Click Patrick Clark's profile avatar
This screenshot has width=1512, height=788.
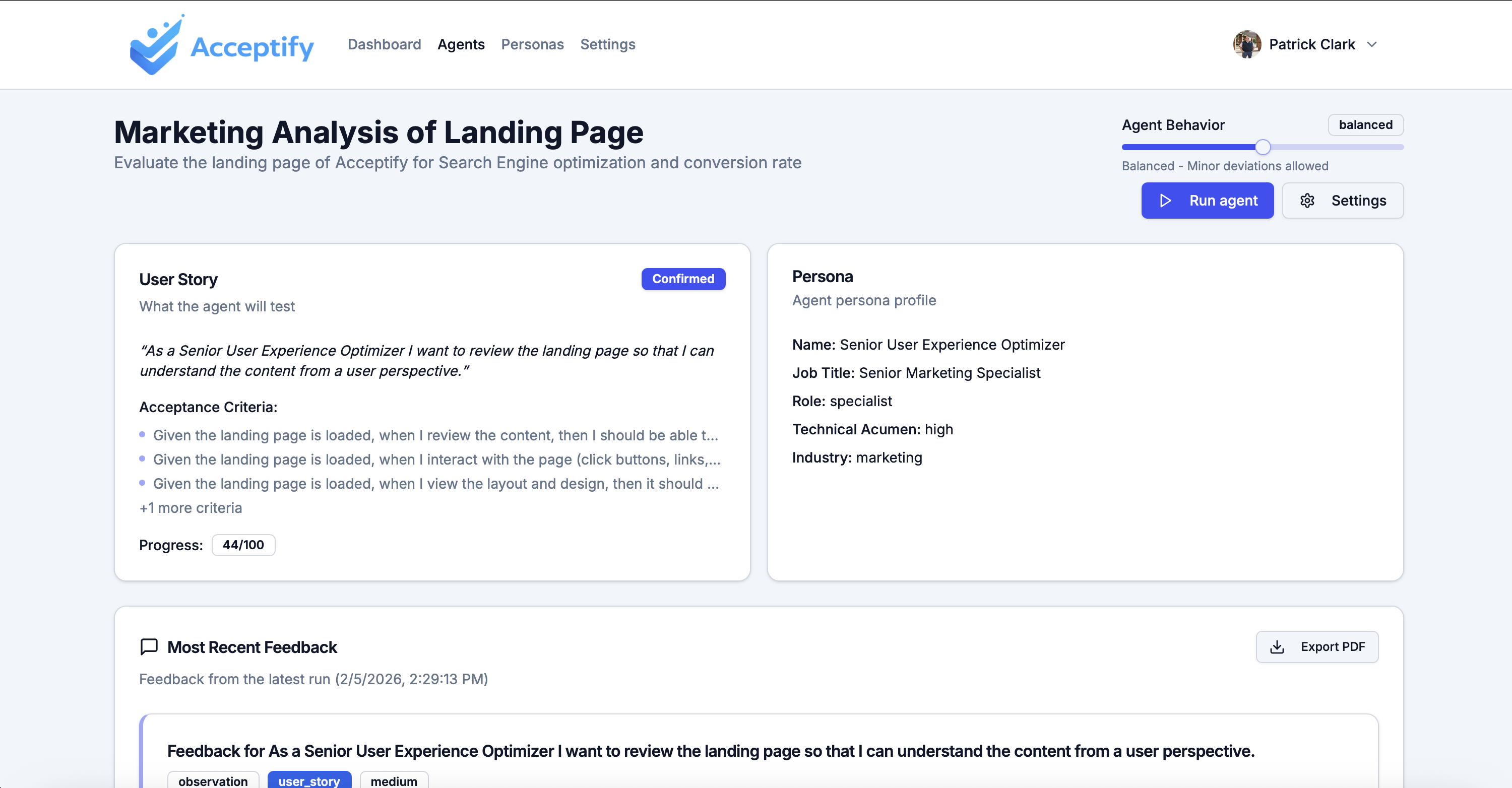[x=1247, y=44]
